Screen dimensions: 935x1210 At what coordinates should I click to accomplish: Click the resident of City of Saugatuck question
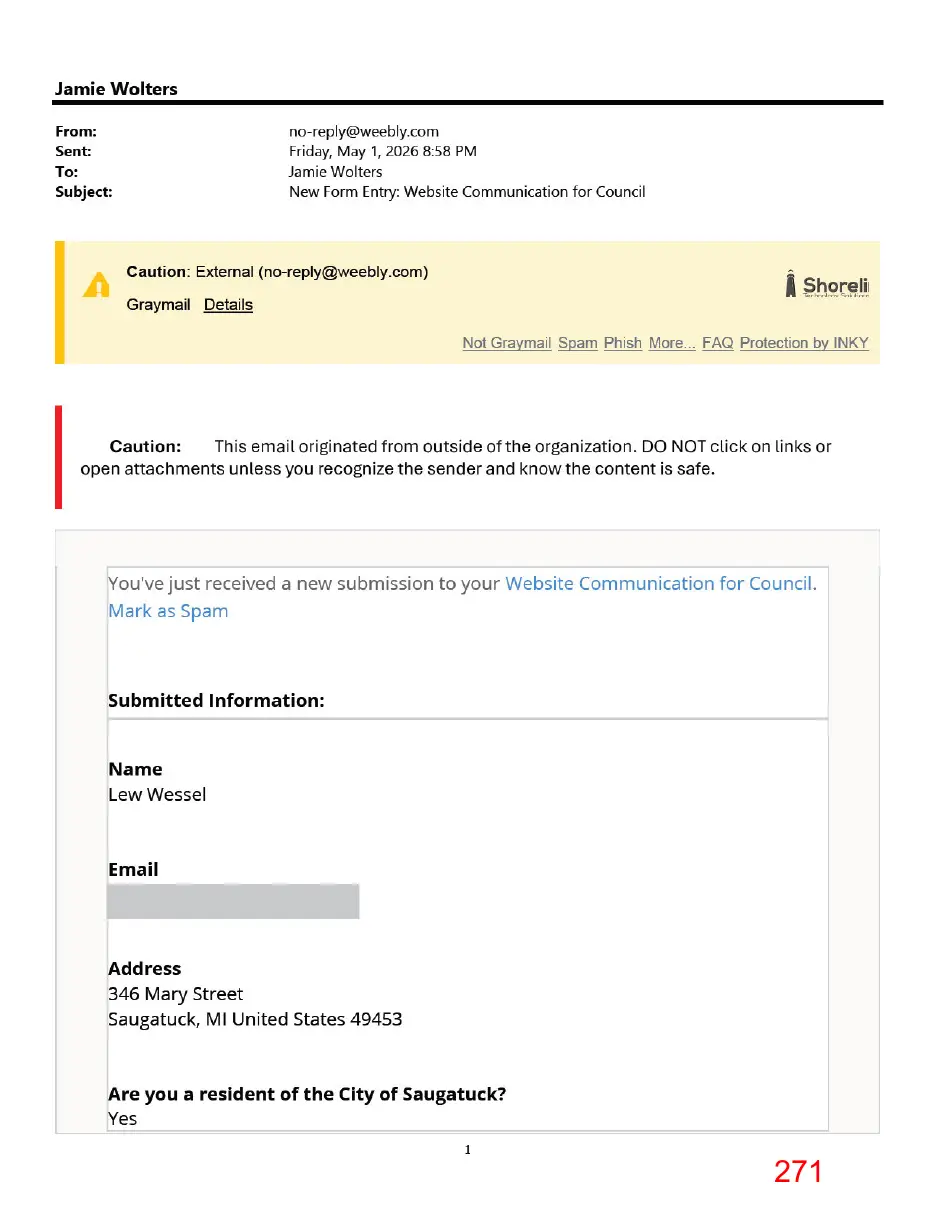(x=307, y=1094)
